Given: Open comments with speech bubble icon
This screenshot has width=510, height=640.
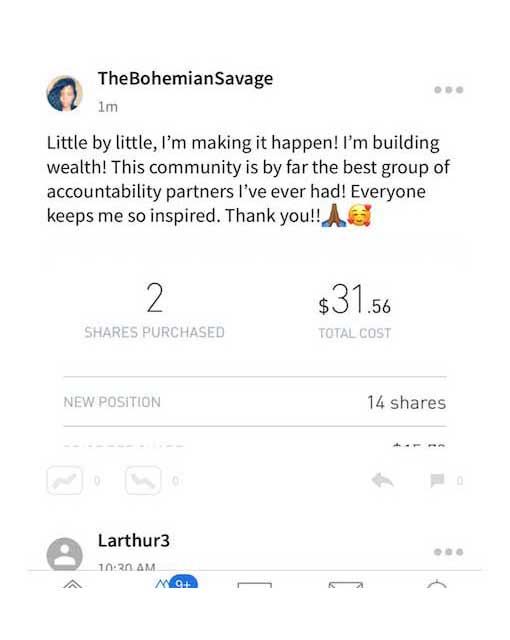Looking at the screenshot, I should coord(437,480).
